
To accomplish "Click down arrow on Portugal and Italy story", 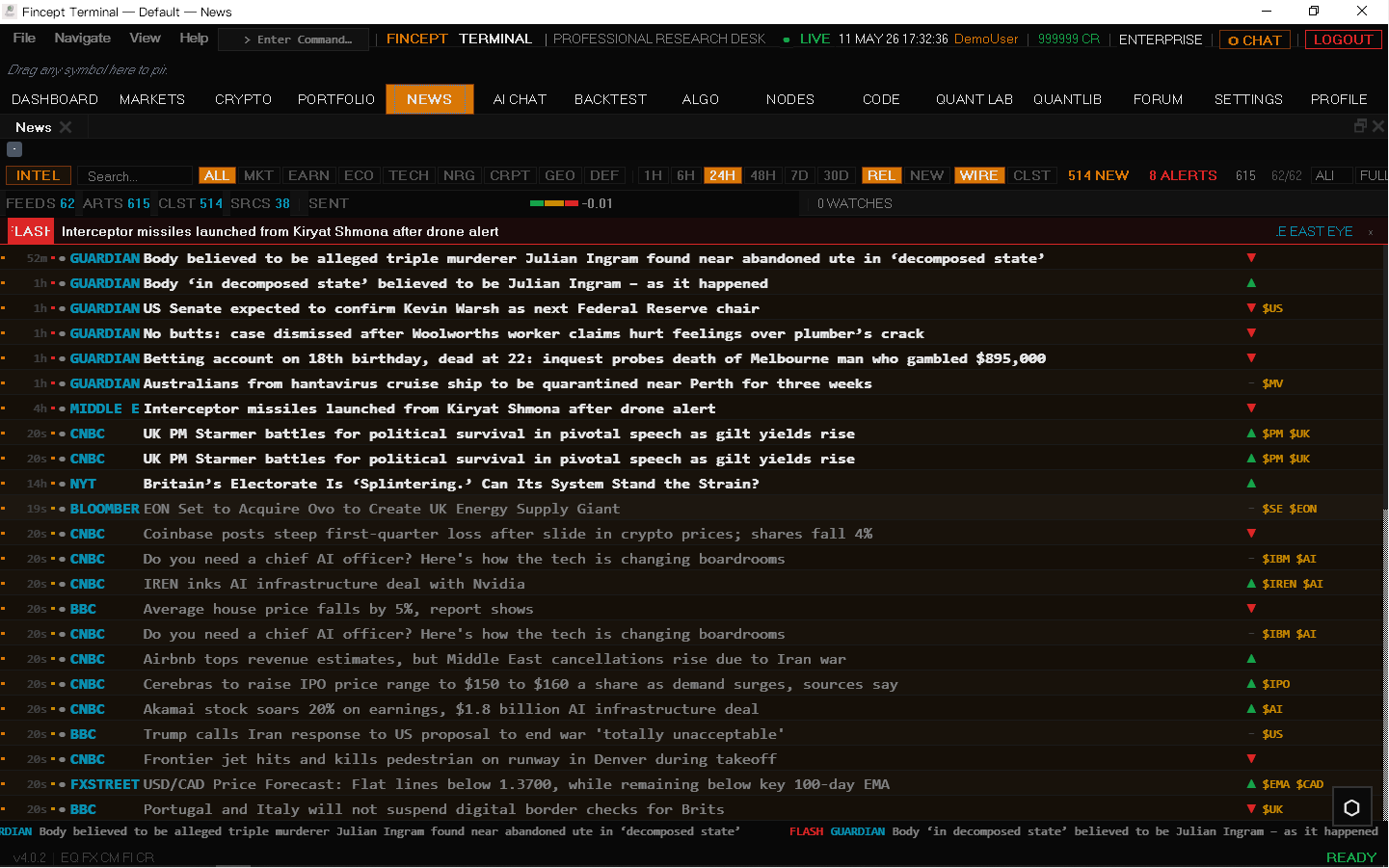I will point(1251,808).
